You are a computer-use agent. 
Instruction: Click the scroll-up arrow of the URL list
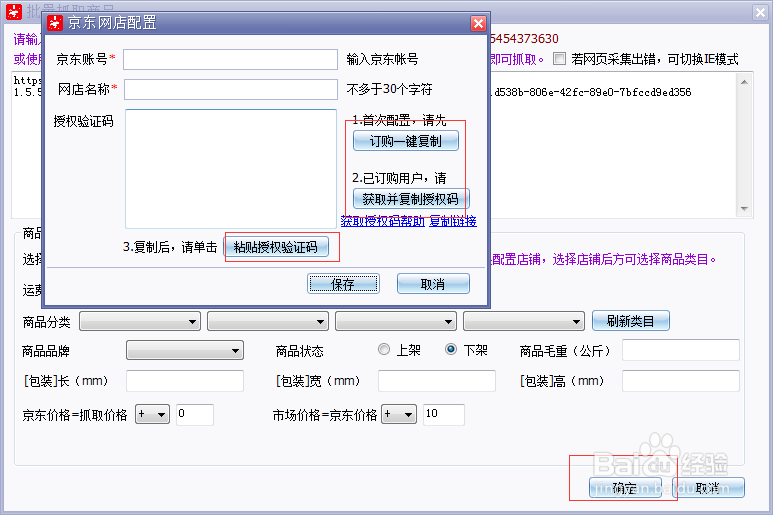pos(744,82)
